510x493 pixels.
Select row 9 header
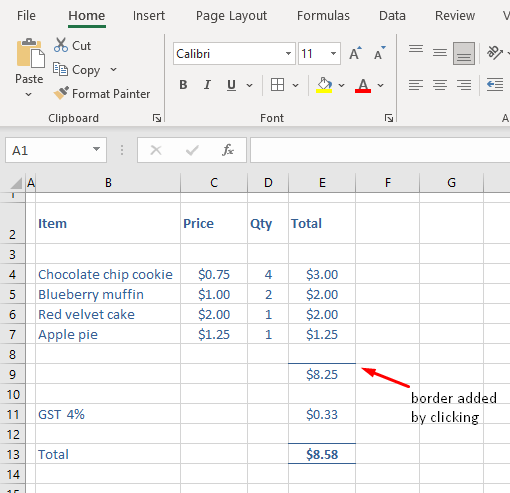(x=13, y=374)
